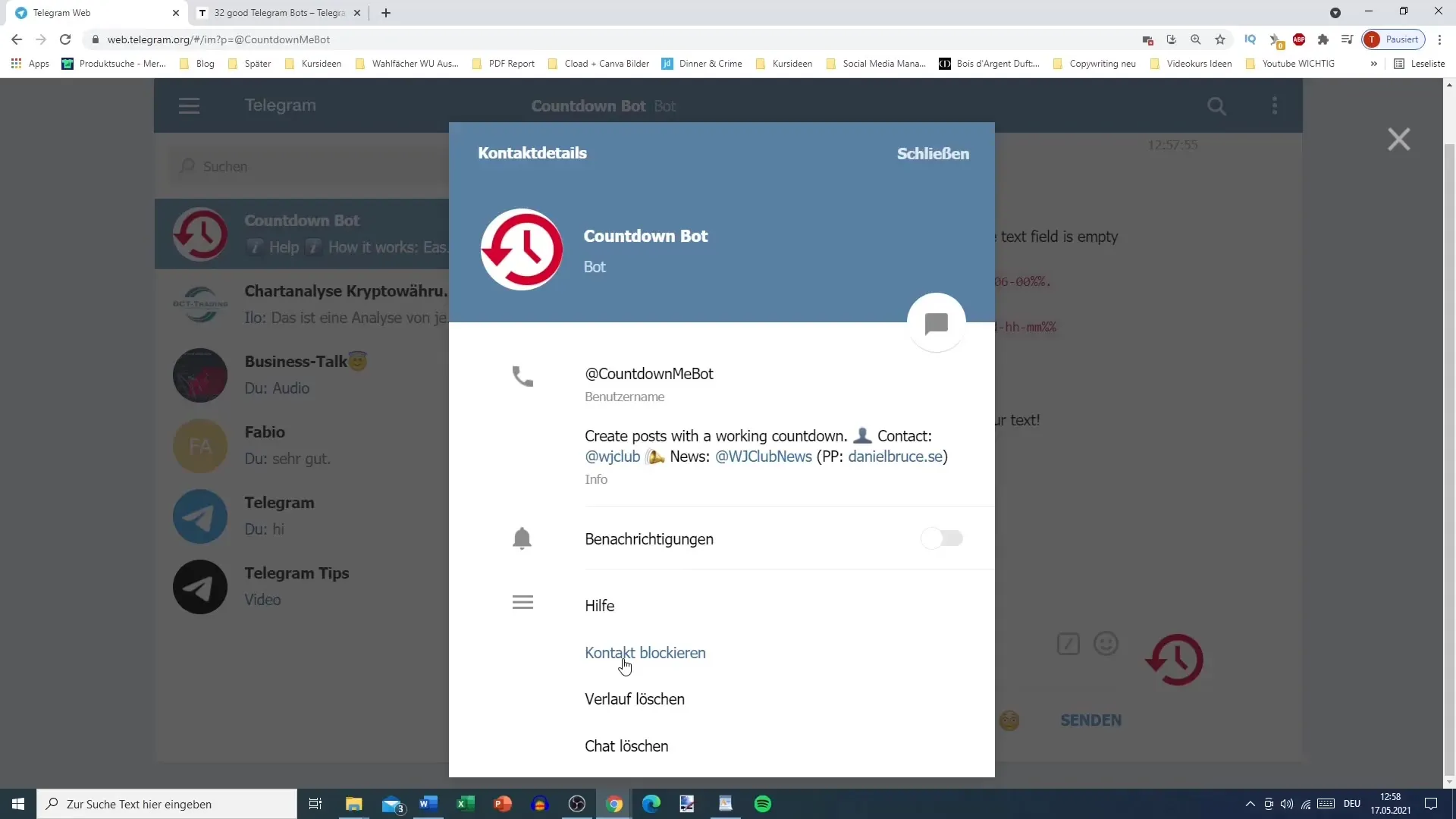Open the chat named Telegram with 'Du: hi'
This screenshot has width=1456, height=819.
[x=302, y=516]
